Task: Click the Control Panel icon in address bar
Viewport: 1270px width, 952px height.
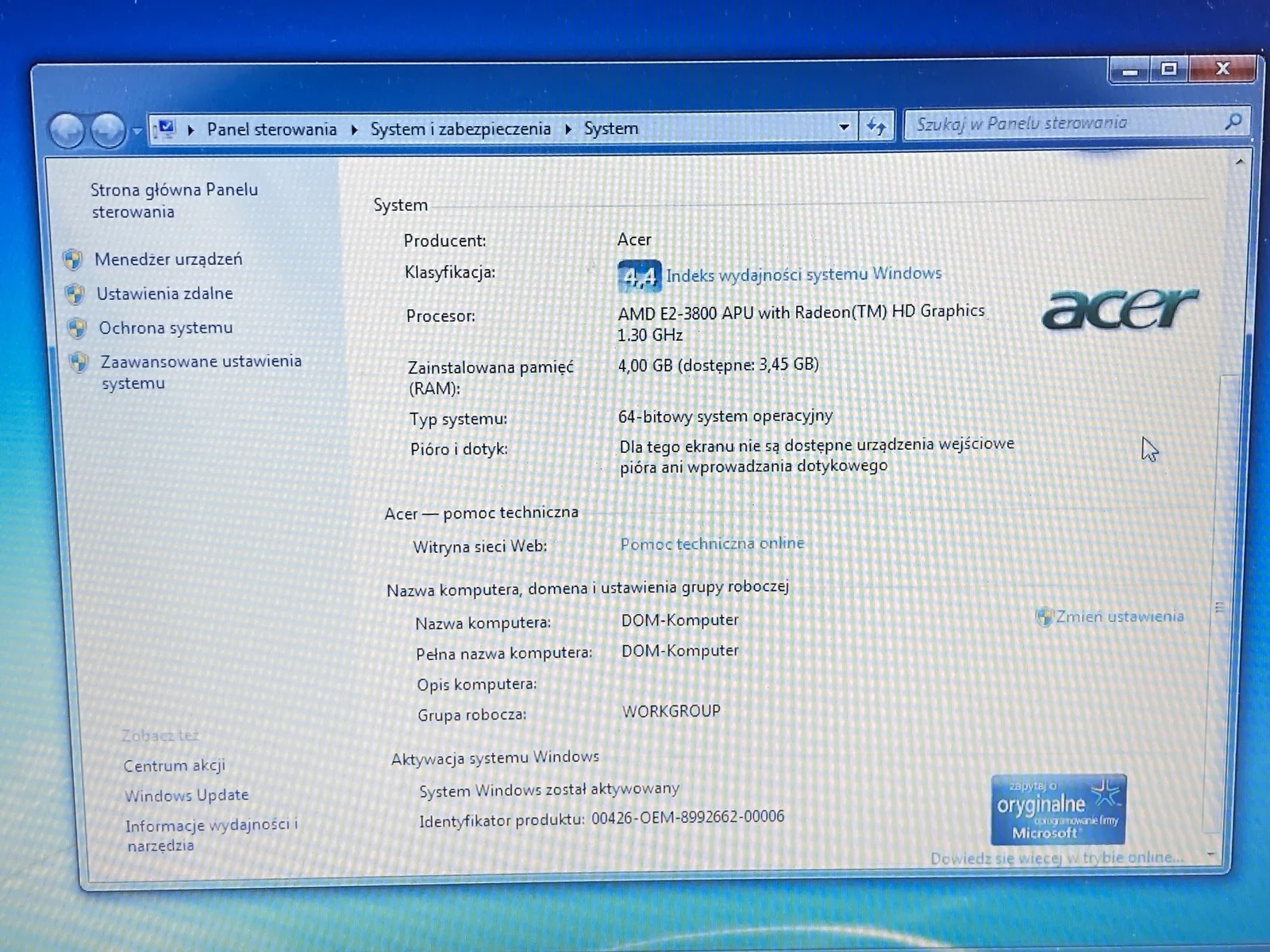Action: tap(165, 129)
